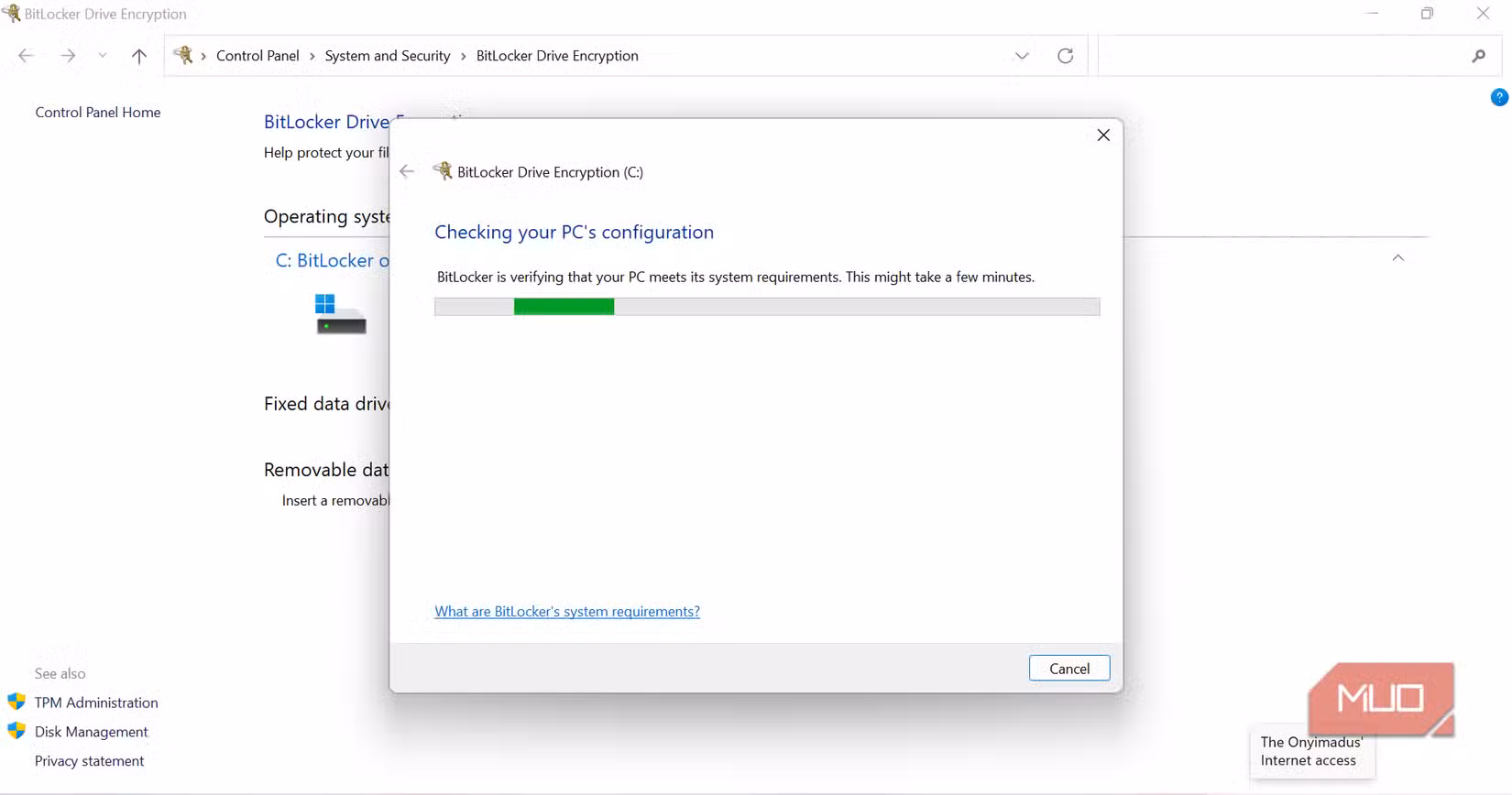Open Disk Management
The image size is (1512, 795).
91,732
